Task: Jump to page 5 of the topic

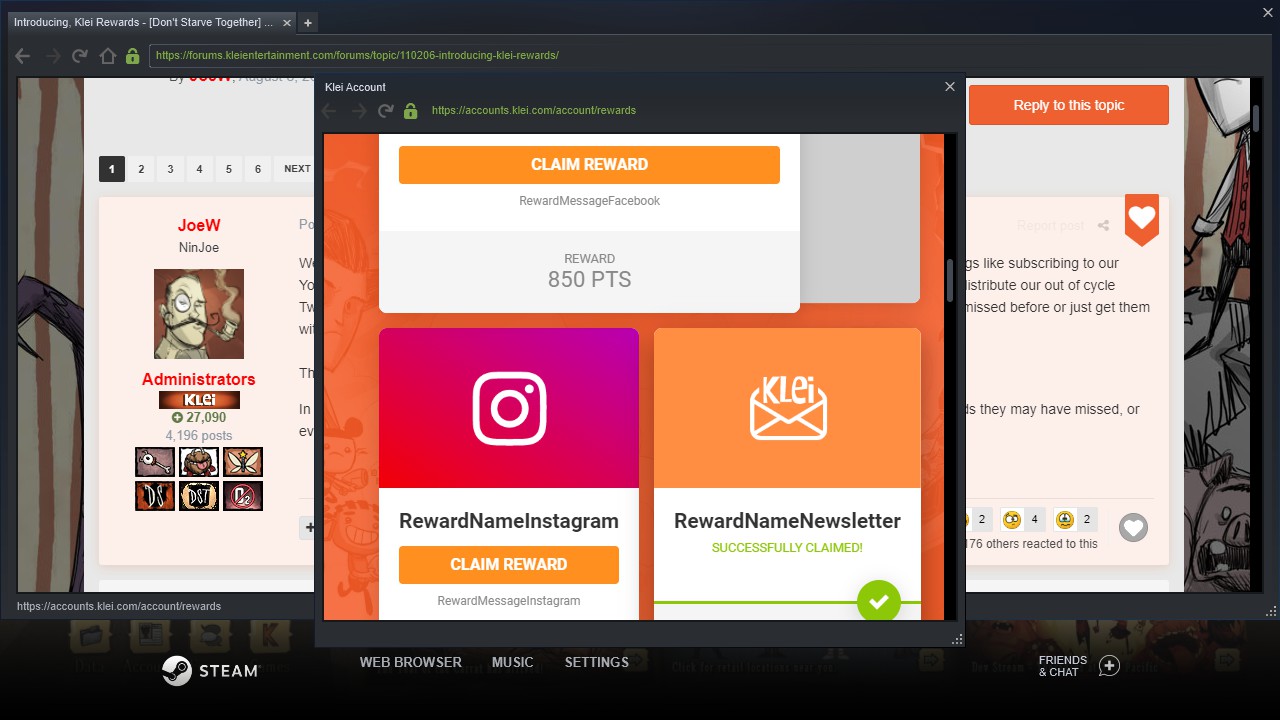Action: (x=229, y=169)
